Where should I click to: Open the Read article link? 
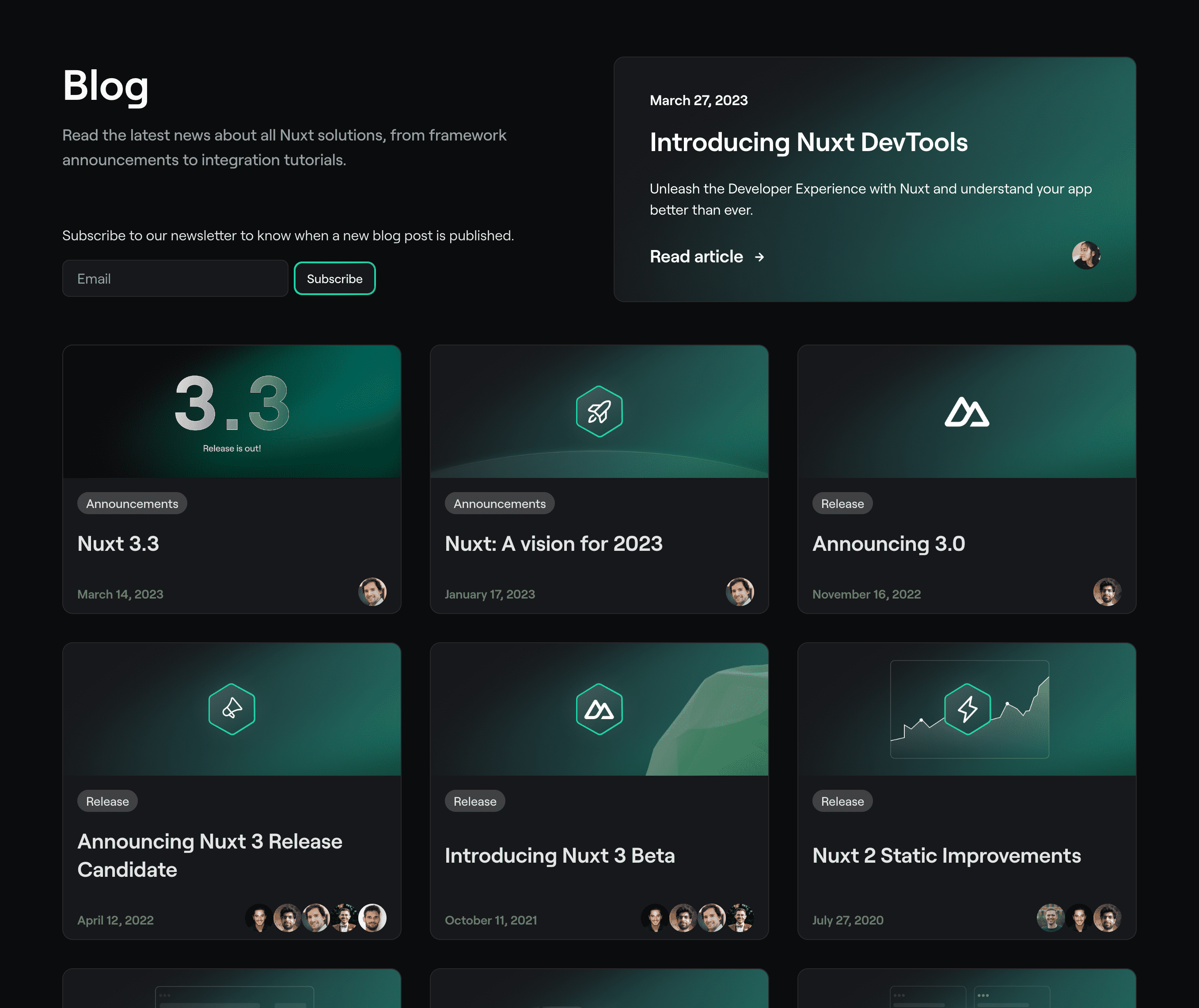[x=707, y=257]
